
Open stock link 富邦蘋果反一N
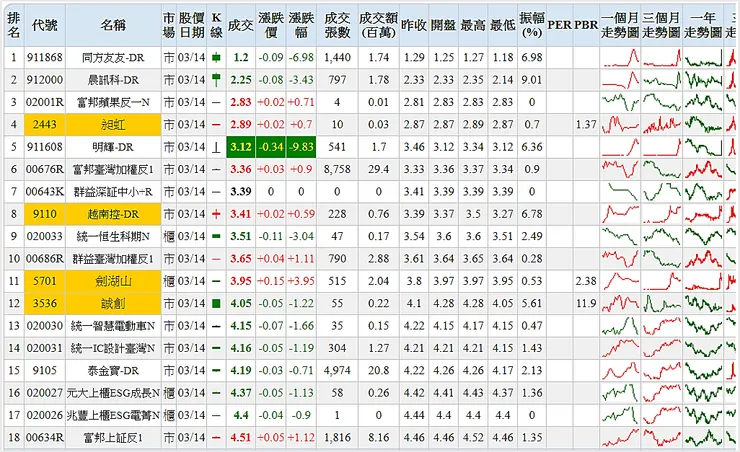coord(113,102)
